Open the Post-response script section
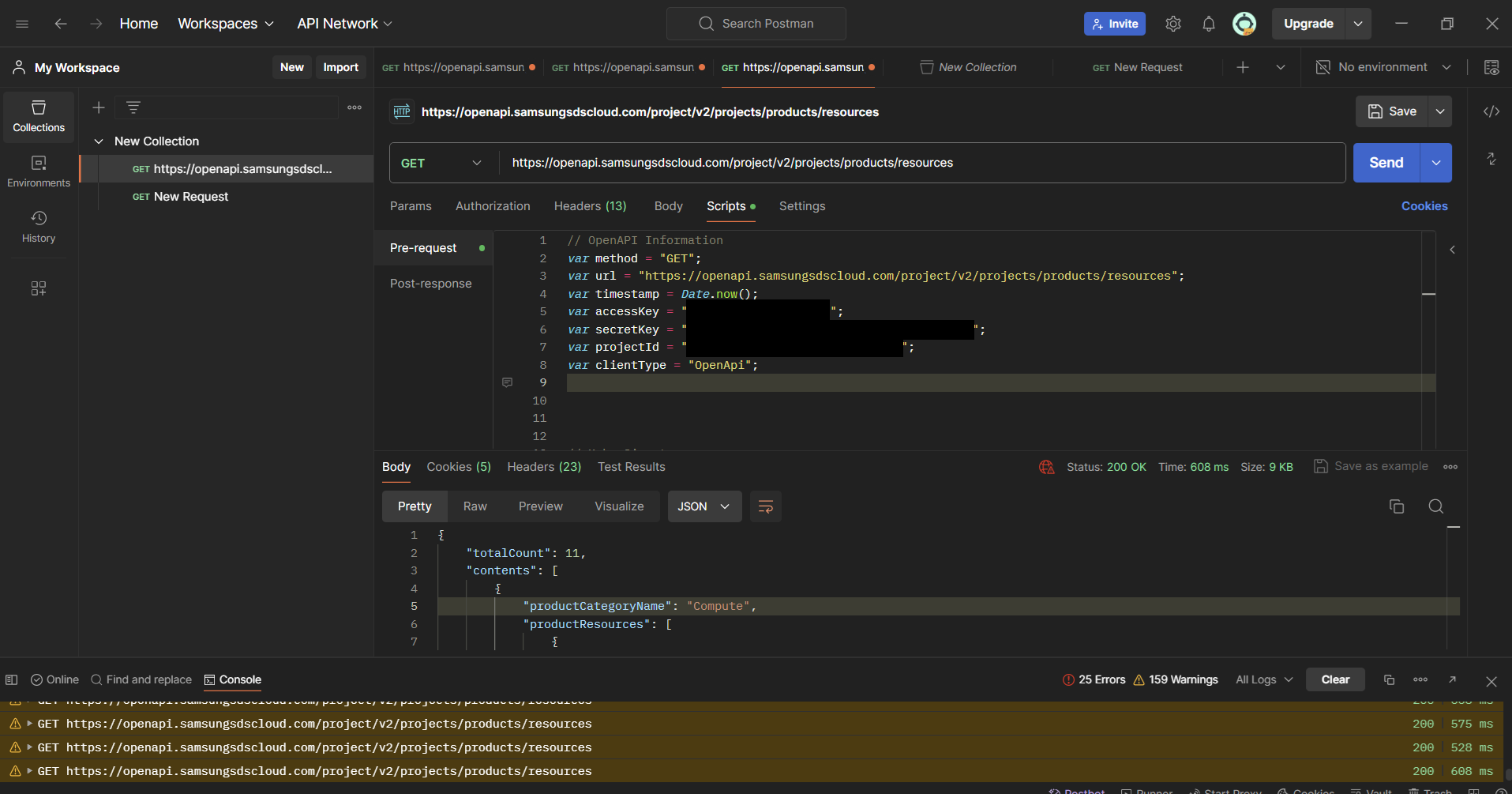 [x=431, y=284]
